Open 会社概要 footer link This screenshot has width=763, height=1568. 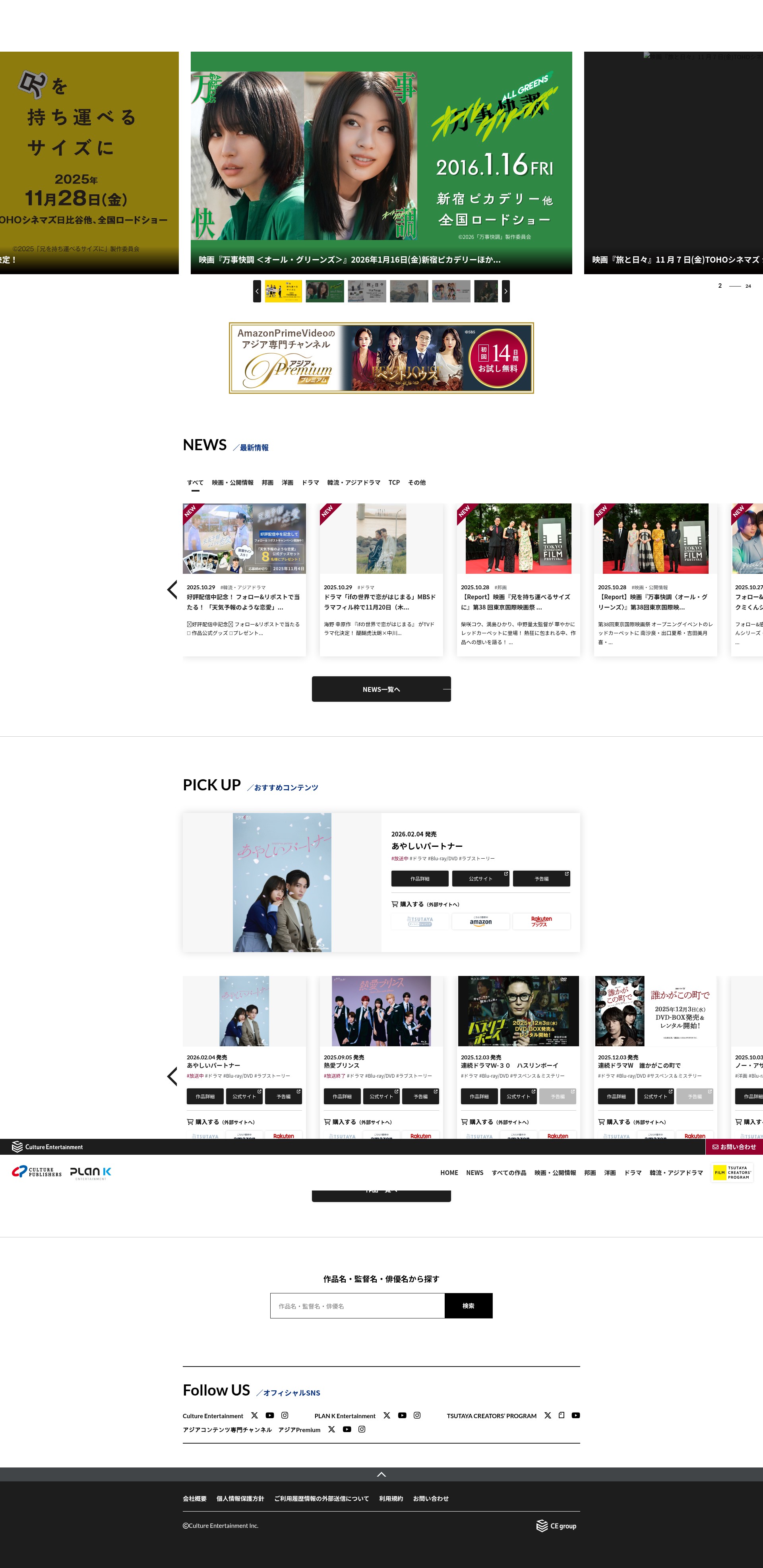[x=195, y=1498]
